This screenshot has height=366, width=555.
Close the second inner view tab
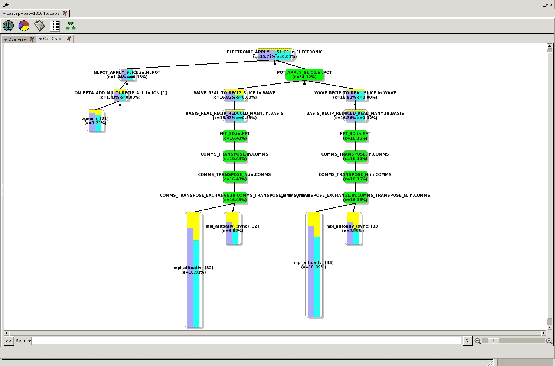pyautogui.click(x=69, y=39)
